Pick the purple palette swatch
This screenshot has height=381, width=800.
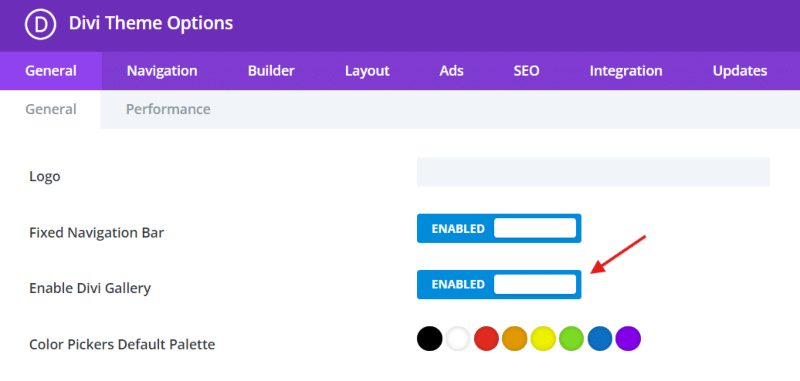(x=628, y=339)
